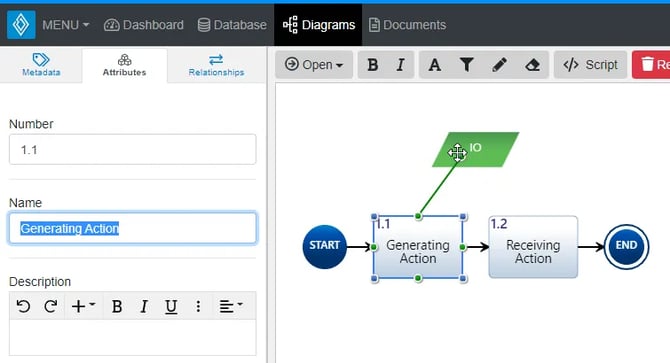Viewport: 670px width, 363px height.
Task: Select the eraser tool
Action: (532, 65)
